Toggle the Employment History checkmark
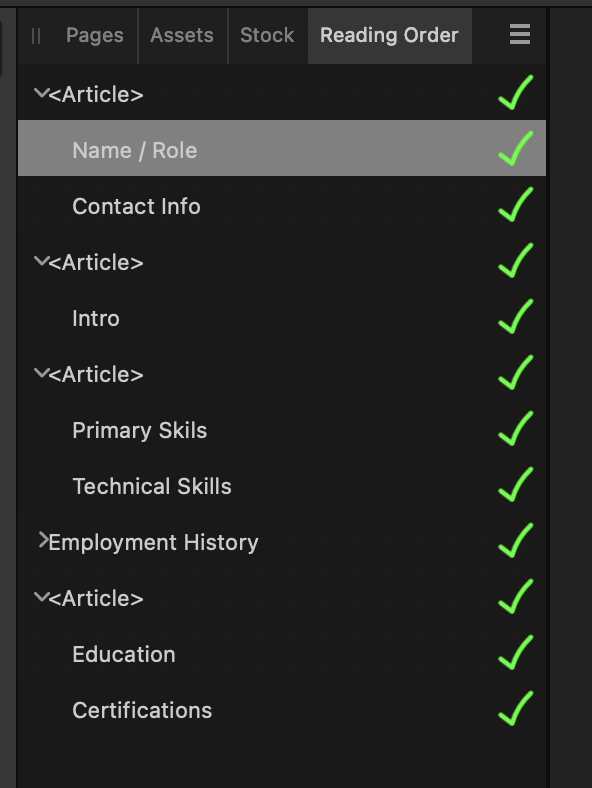 pyautogui.click(x=516, y=540)
